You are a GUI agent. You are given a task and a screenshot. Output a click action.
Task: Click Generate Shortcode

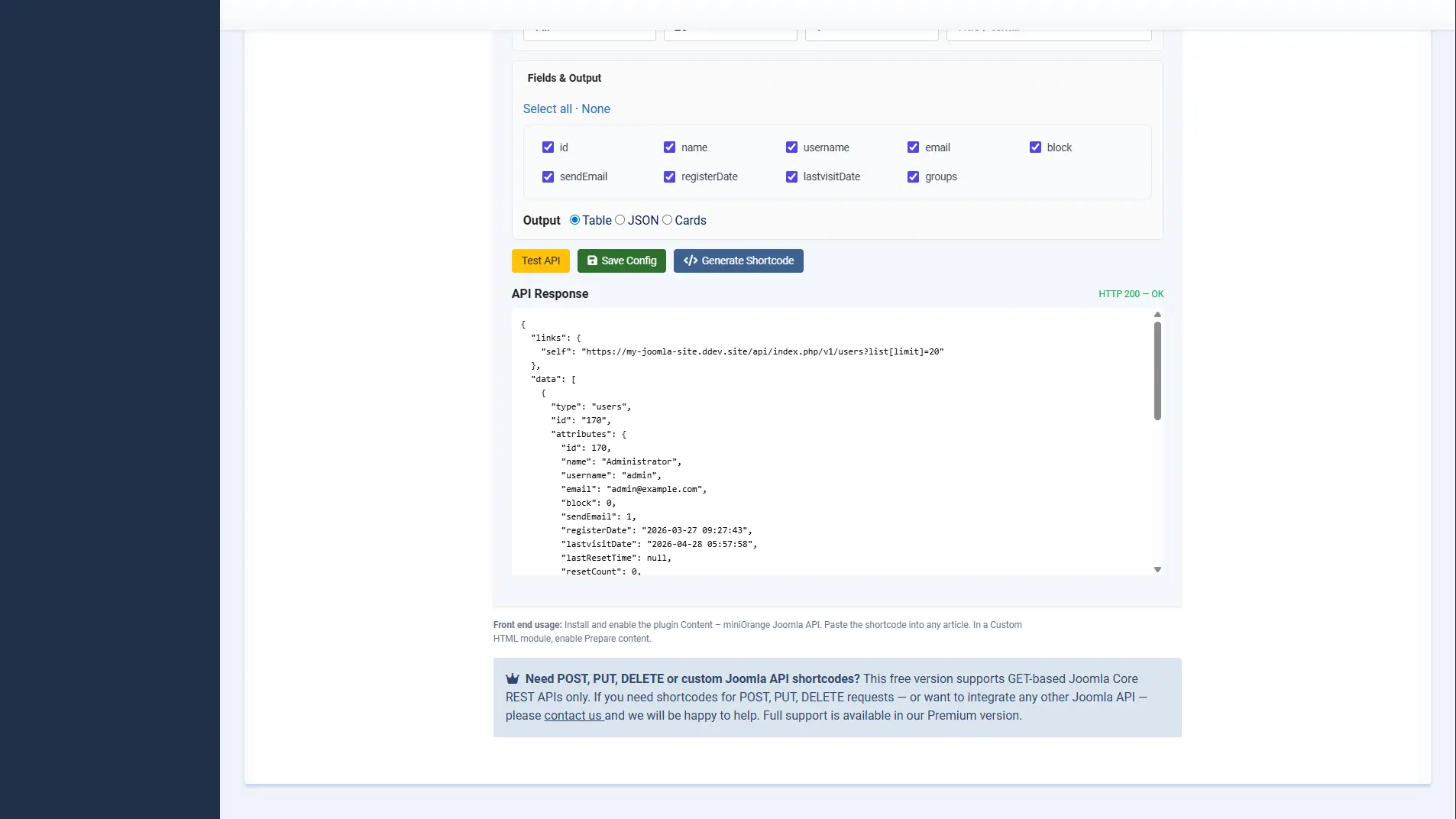coord(738,261)
